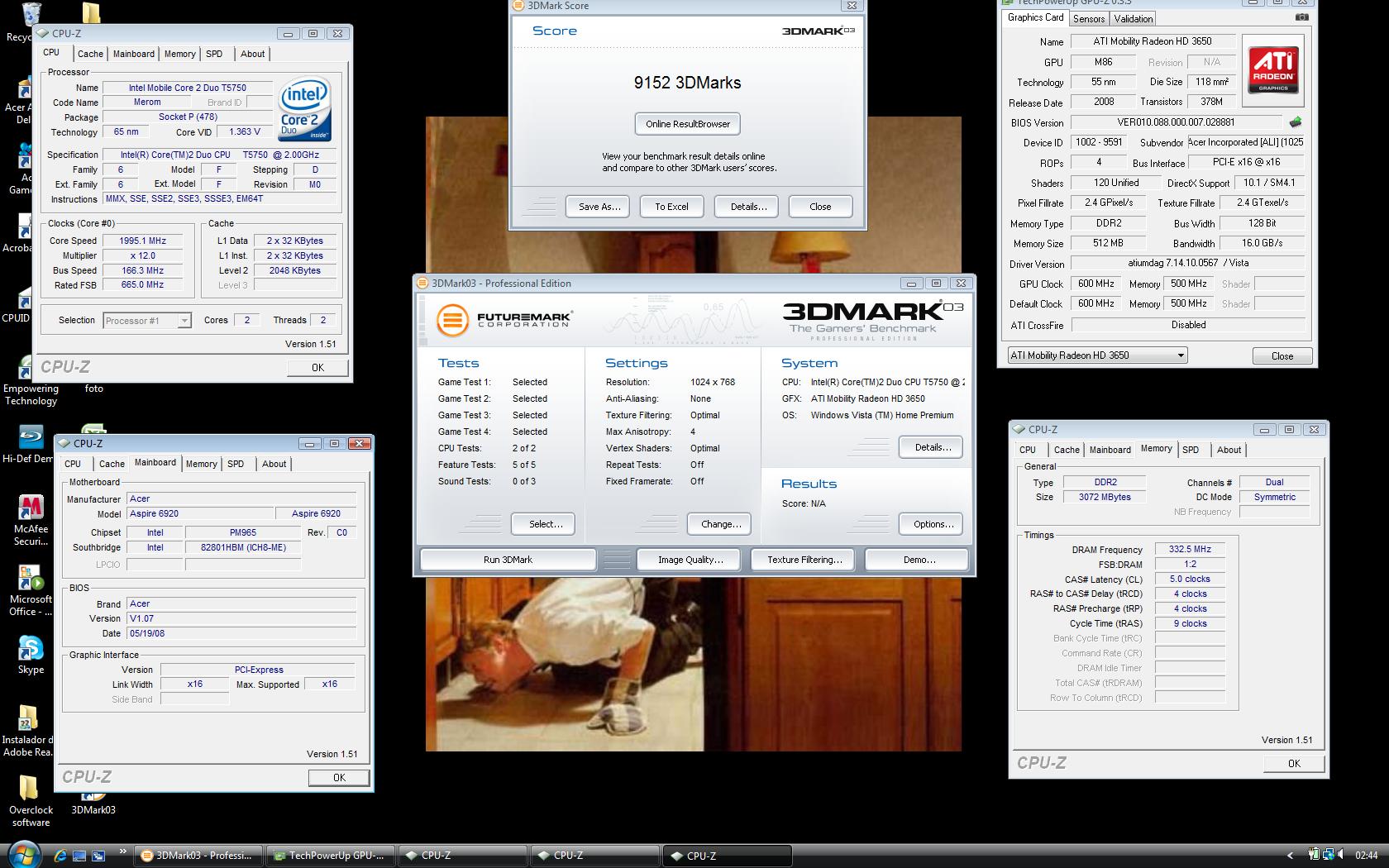
Task: Open SPD tab in Mainboard CPU-Z window
Action: [236, 464]
